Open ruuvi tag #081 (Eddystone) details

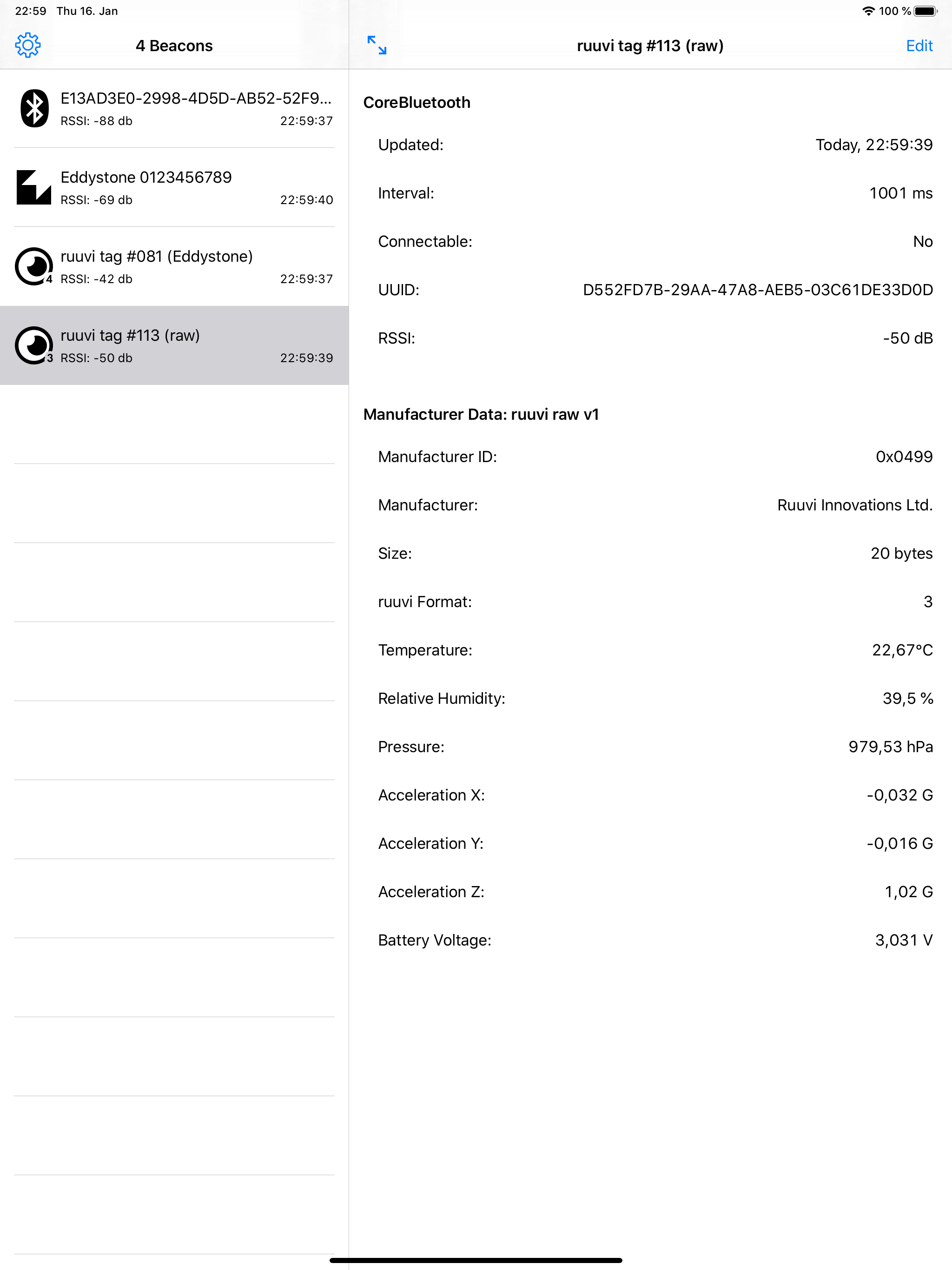pyautogui.click(x=174, y=266)
